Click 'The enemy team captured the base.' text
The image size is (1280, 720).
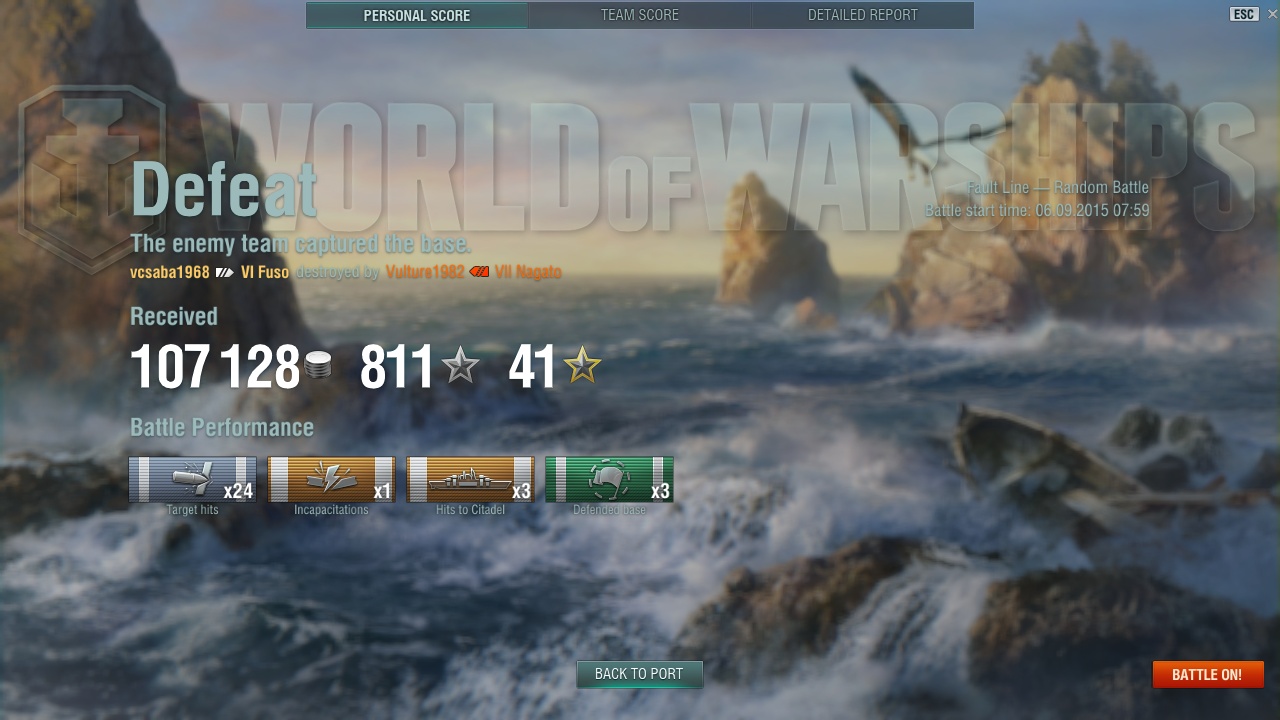click(300, 244)
